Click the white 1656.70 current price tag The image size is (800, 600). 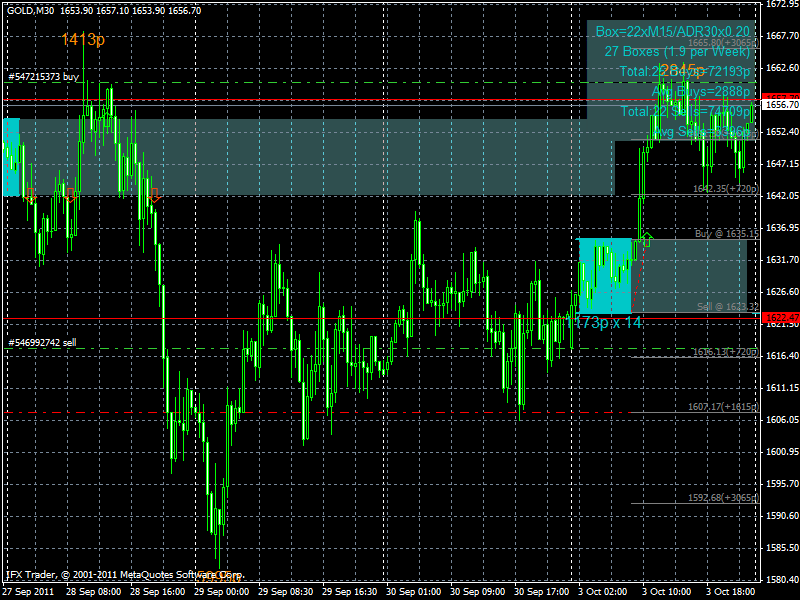pos(779,104)
